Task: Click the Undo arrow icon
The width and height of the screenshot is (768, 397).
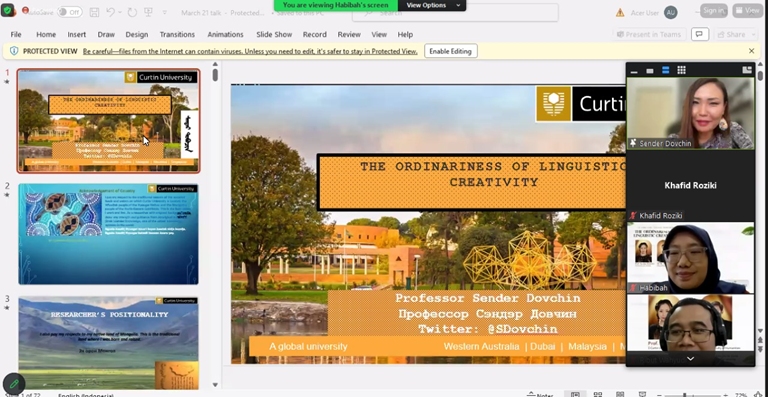Action: pyautogui.click(x=111, y=12)
